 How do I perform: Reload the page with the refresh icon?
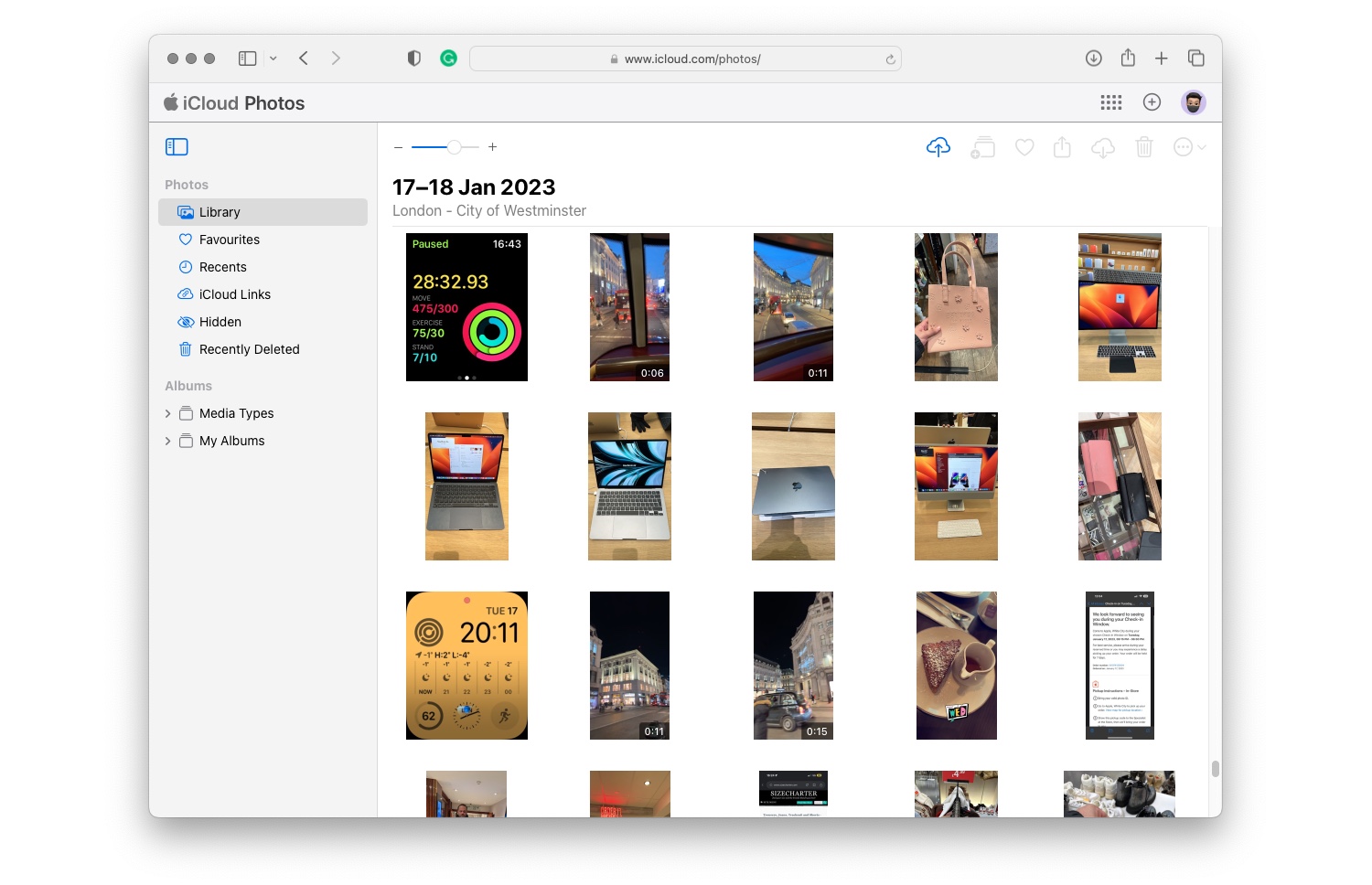(x=890, y=59)
